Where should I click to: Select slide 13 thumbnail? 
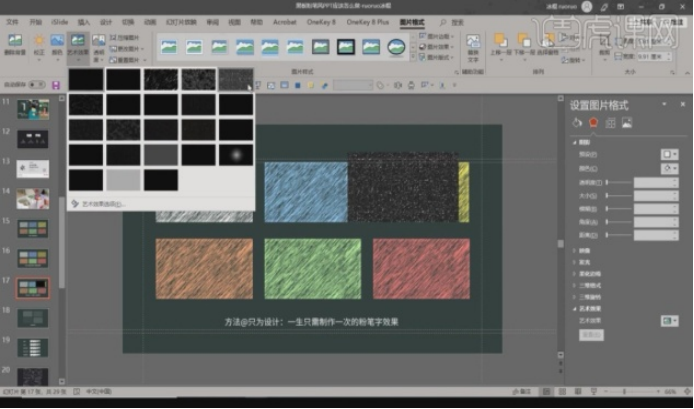point(33,169)
